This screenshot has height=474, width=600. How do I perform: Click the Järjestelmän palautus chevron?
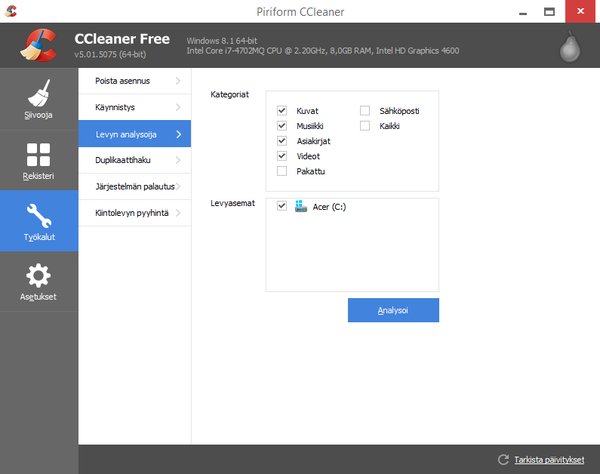pyautogui.click(x=178, y=186)
